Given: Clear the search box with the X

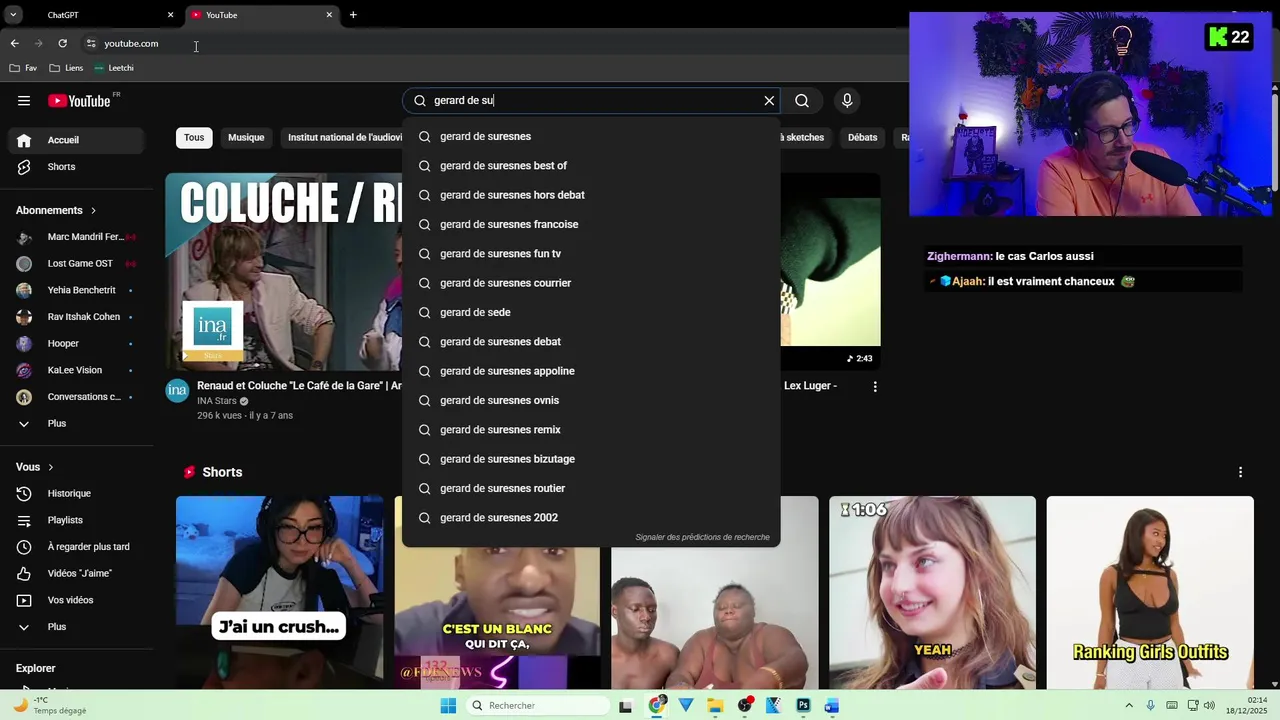Looking at the screenshot, I should [769, 101].
